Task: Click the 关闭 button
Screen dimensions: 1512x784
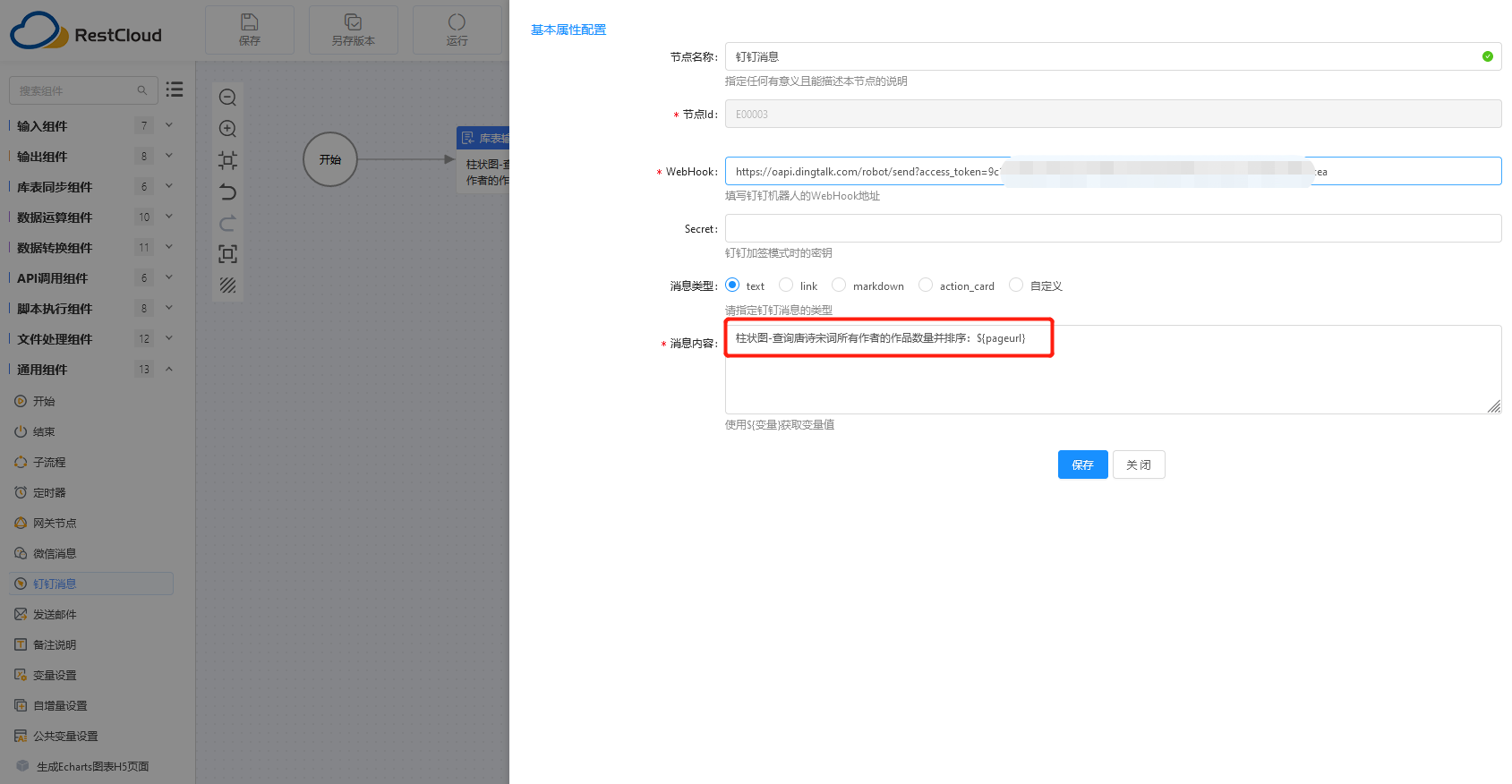Action: [1139, 464]
